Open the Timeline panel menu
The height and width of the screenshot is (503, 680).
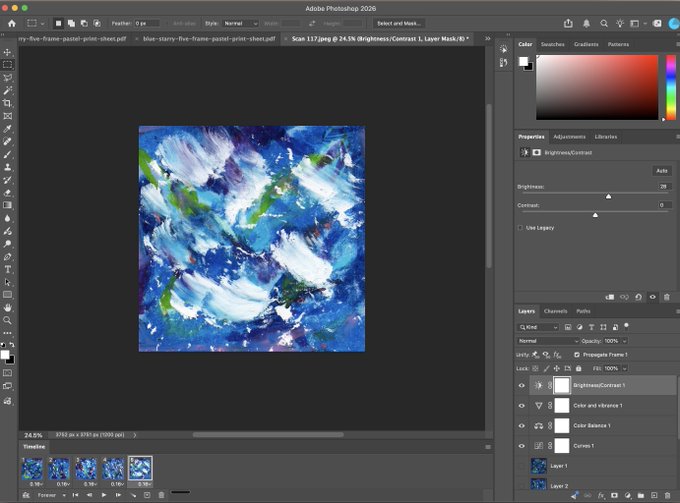488,447
